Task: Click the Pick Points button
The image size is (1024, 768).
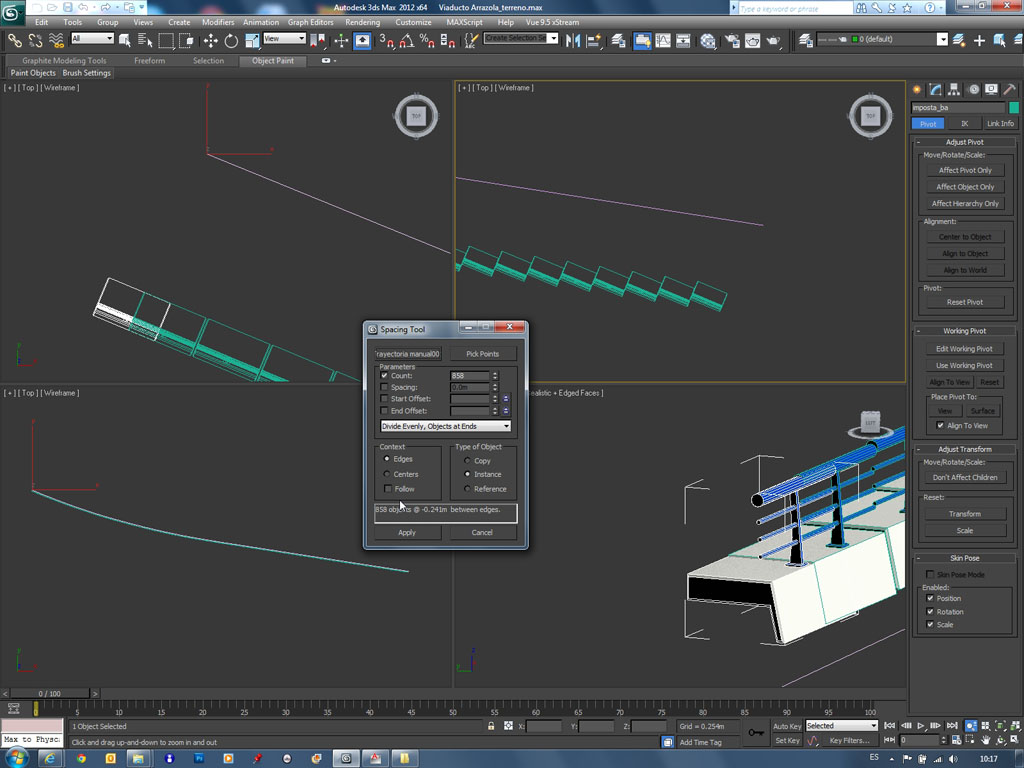Action: 483,354
